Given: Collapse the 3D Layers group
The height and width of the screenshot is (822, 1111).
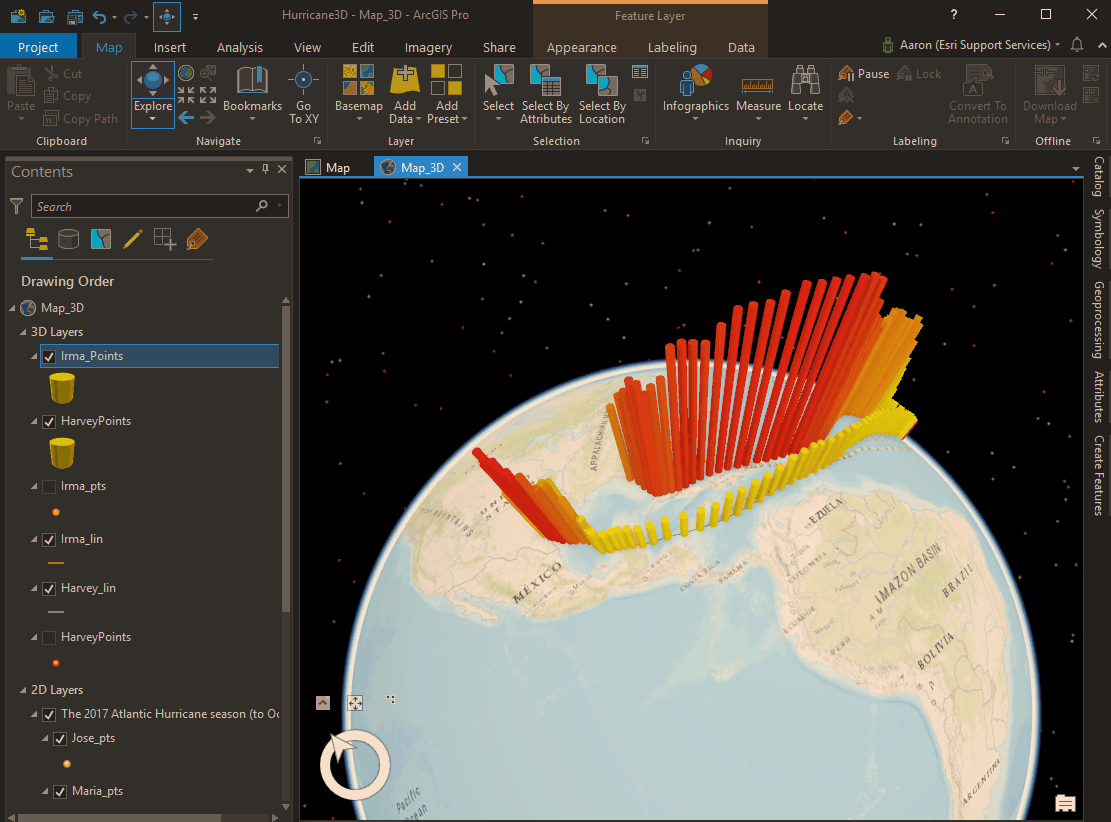Looking at the screenshot, I should tap(23, 332).
